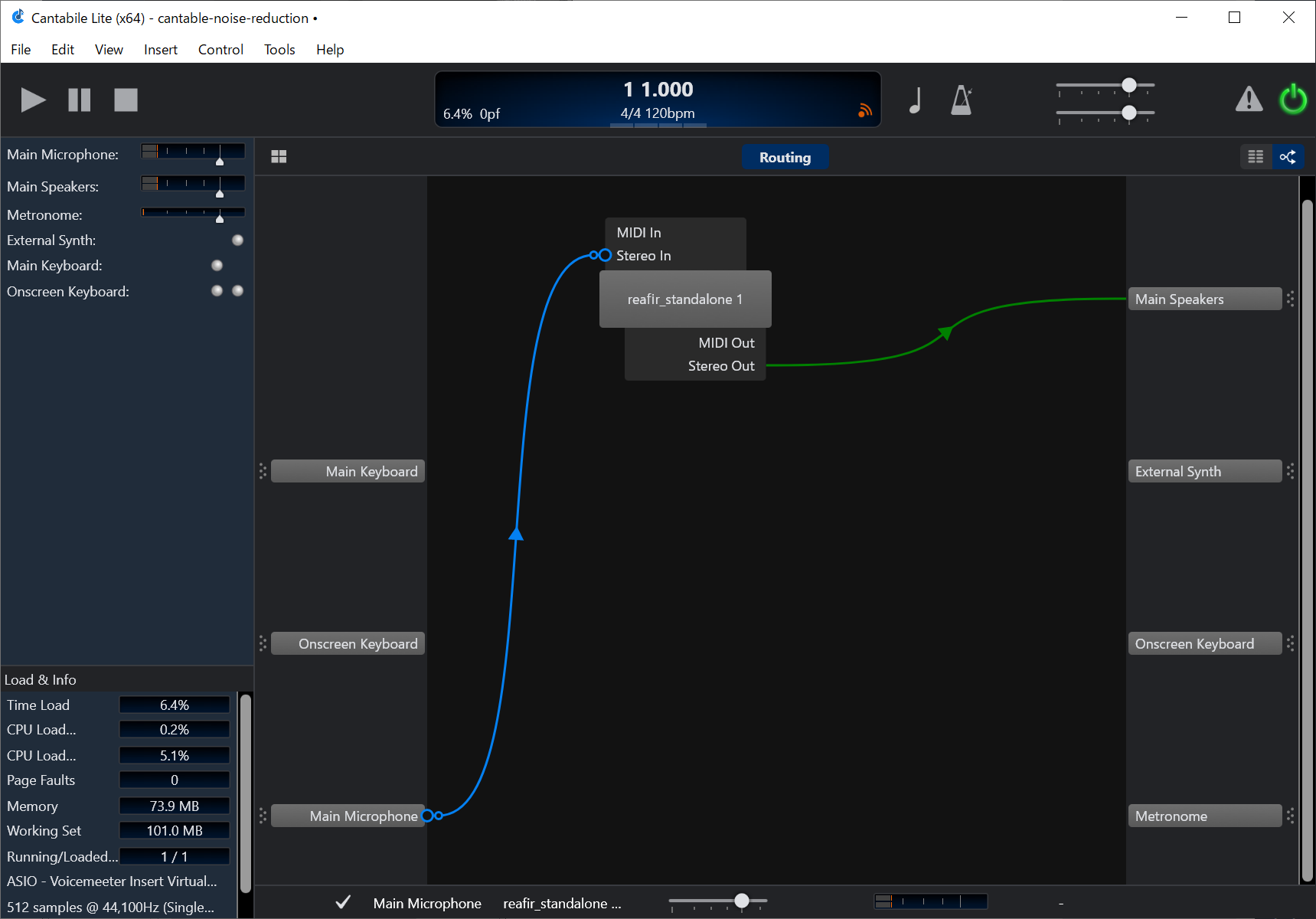Open the Insert menu
The image size is (1316, 919).
[160, 50]
